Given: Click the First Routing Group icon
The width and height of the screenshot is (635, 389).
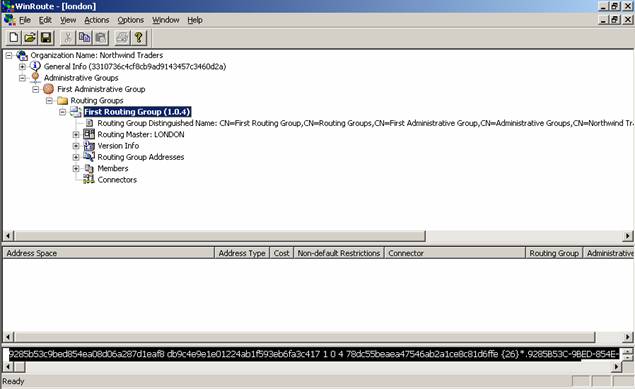Looking at the screenshot, I should [x=76, y=112].
